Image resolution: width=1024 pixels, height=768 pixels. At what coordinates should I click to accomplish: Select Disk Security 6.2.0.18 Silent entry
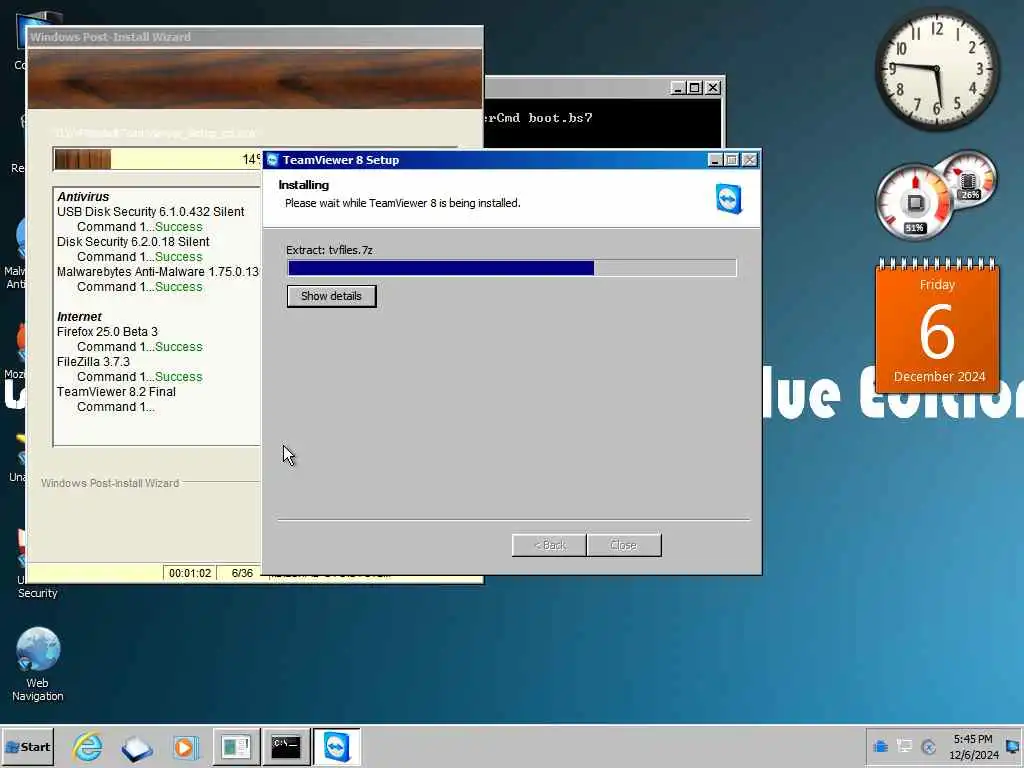[133, 242]
